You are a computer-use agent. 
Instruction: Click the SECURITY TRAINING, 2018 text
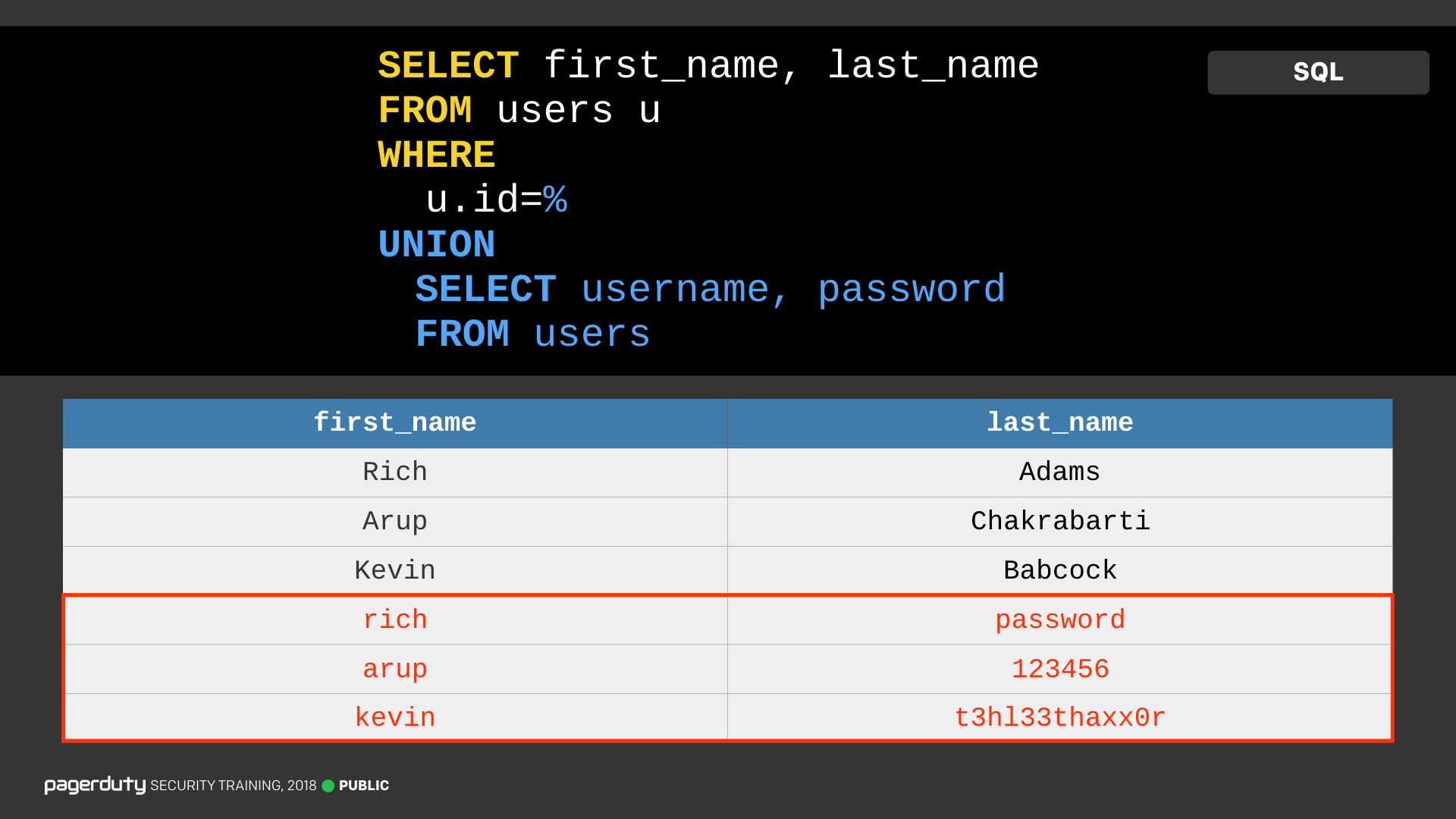pos(234,786)
